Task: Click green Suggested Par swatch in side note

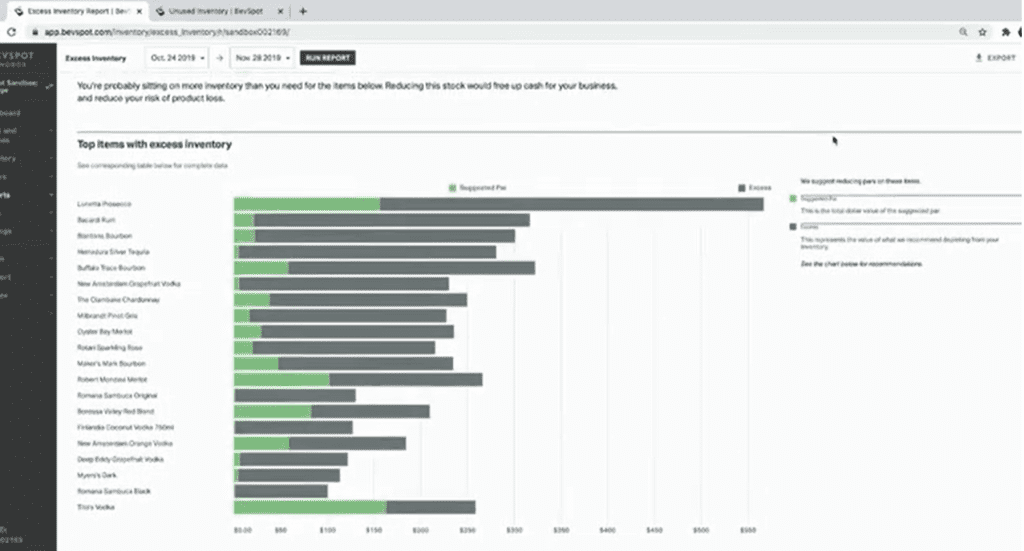Action: (793, 198)
